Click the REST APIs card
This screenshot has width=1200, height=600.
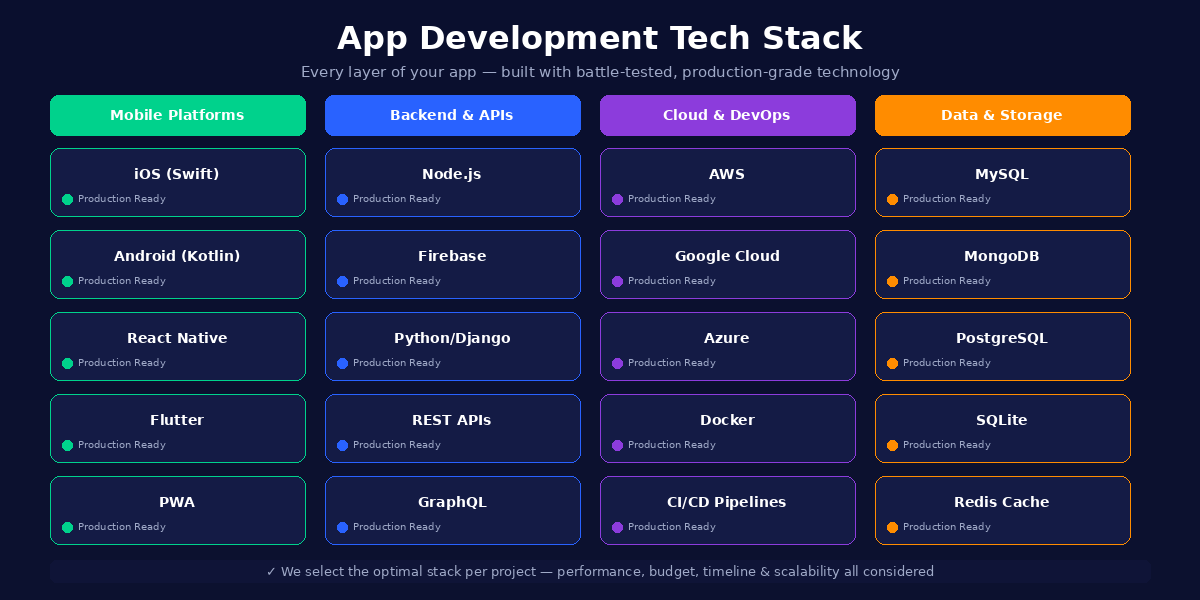(453, 428)
